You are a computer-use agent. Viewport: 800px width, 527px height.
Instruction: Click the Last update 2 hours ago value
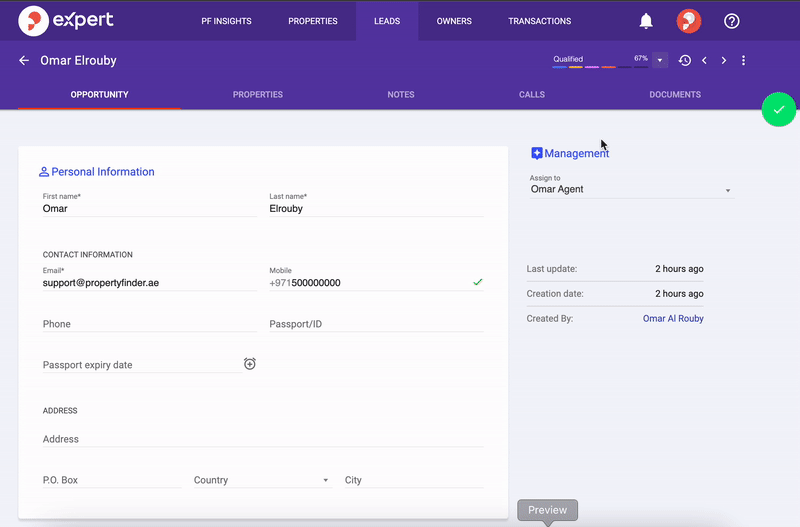click(x=679, y=269)
